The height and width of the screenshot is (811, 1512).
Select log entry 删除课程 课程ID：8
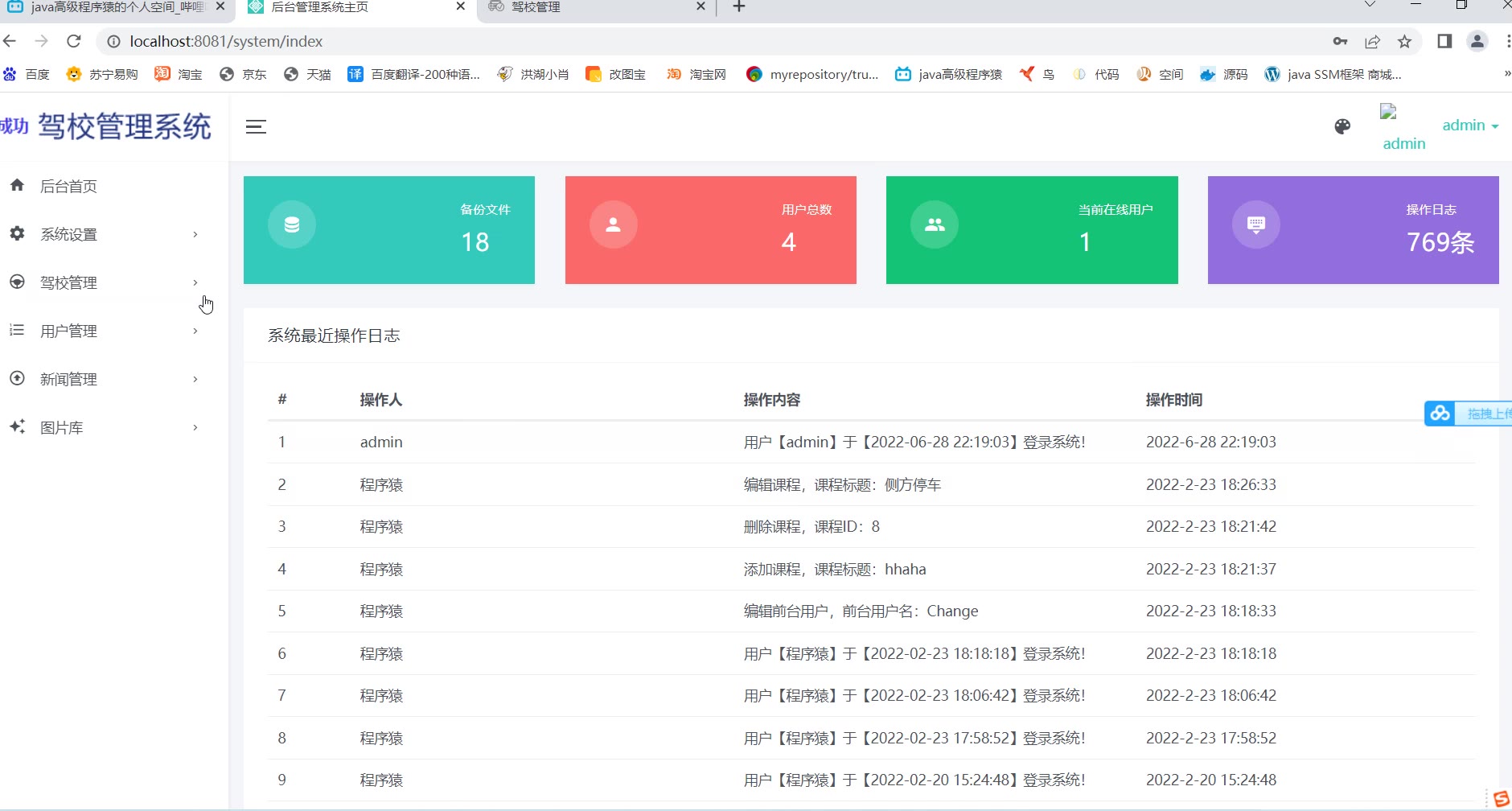coord(811,526)
